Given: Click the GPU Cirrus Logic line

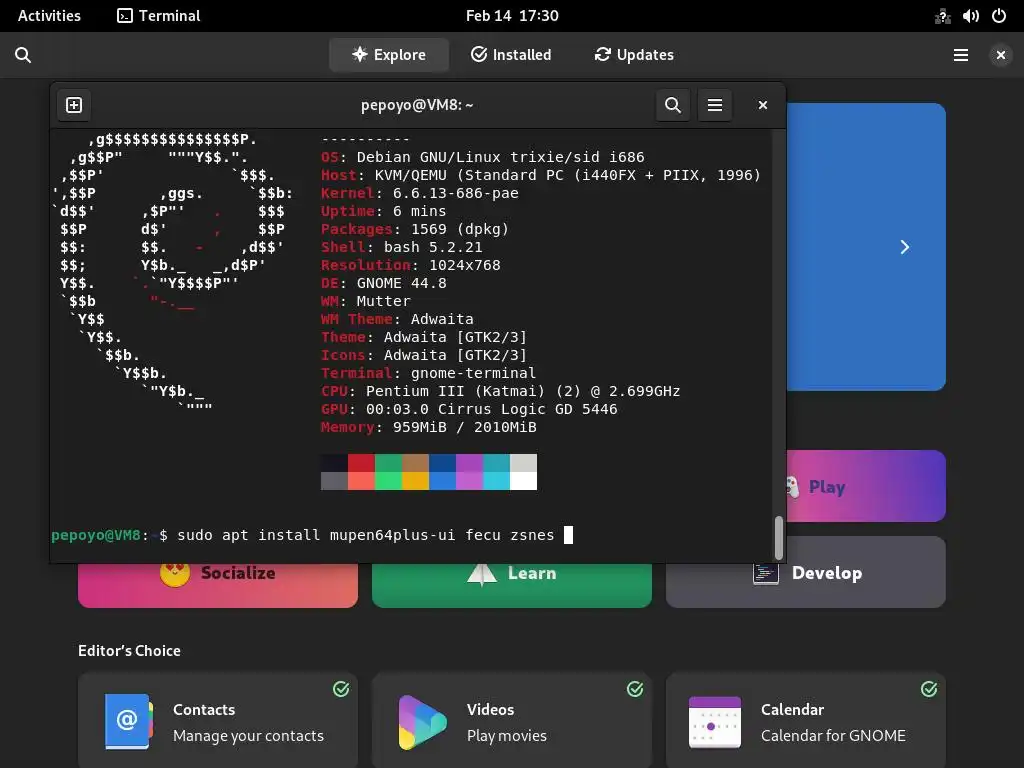Looking at the screenshot, I should coord(469,409).
